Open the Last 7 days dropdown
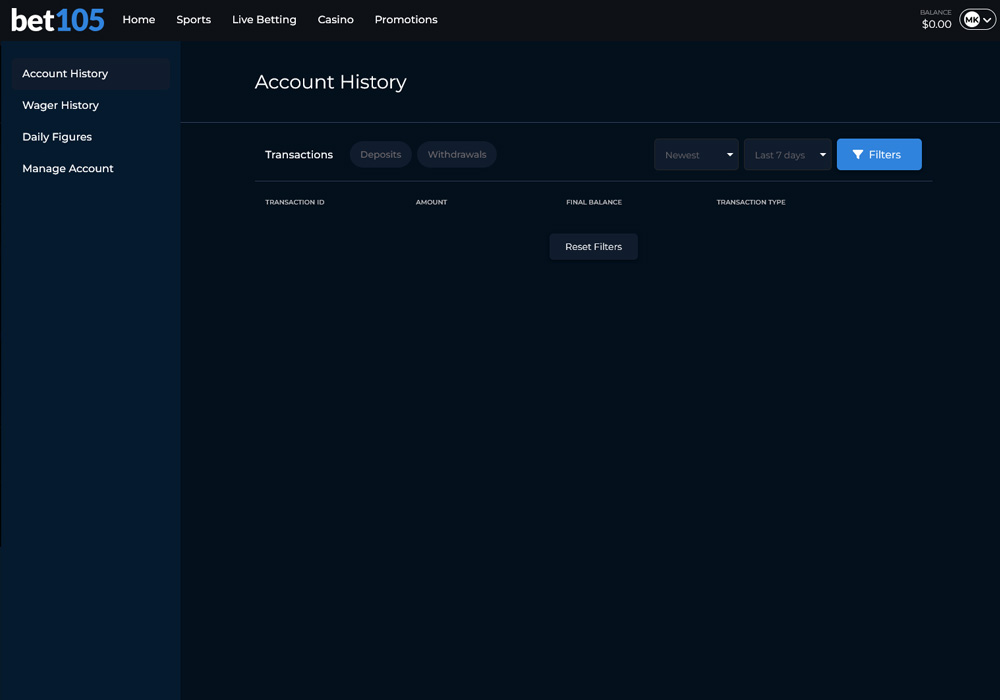1000x700 pixels. click(x=787, y=155)
